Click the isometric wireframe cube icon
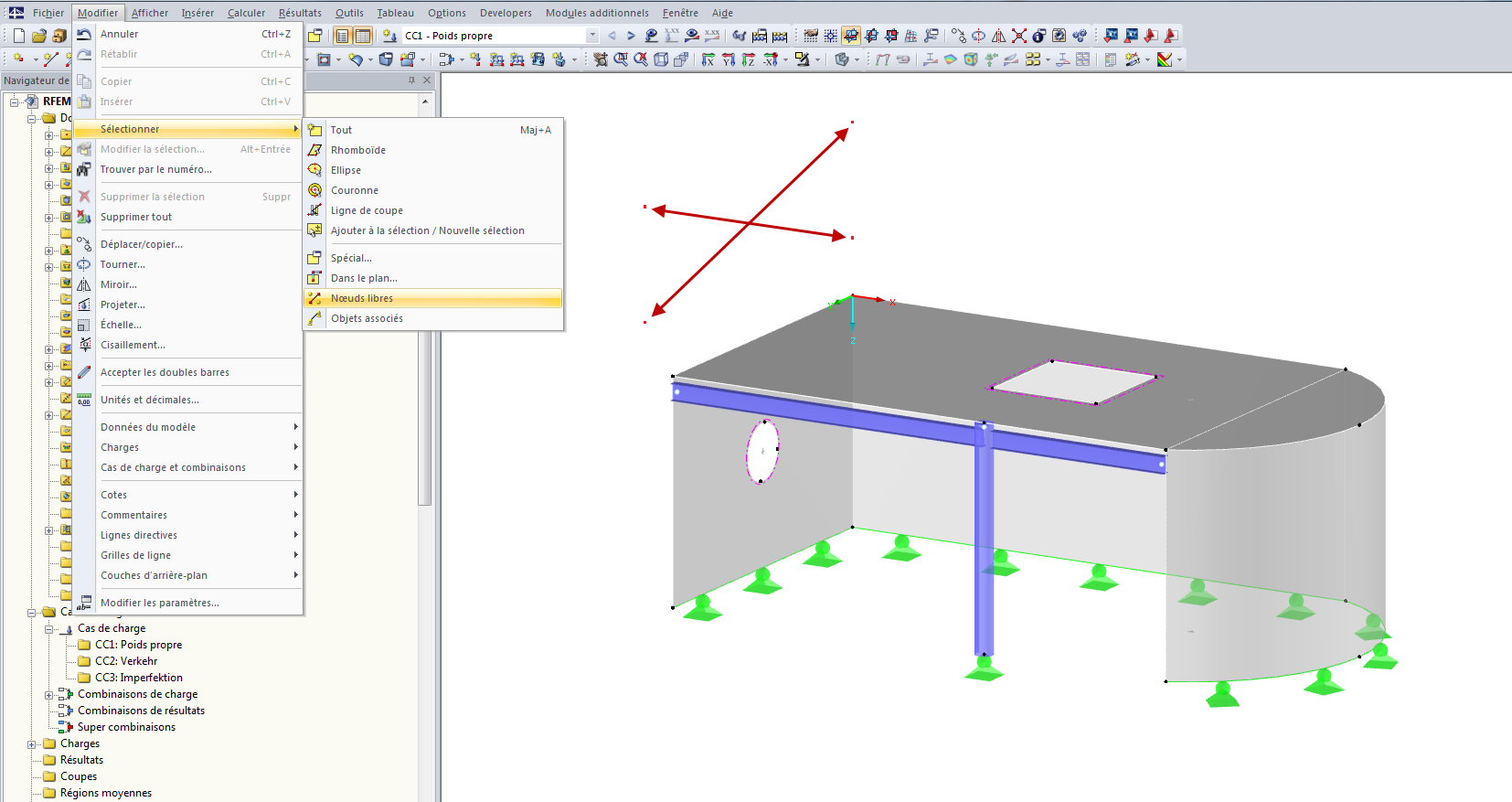1512x802 pixels. tap(661, 59)
